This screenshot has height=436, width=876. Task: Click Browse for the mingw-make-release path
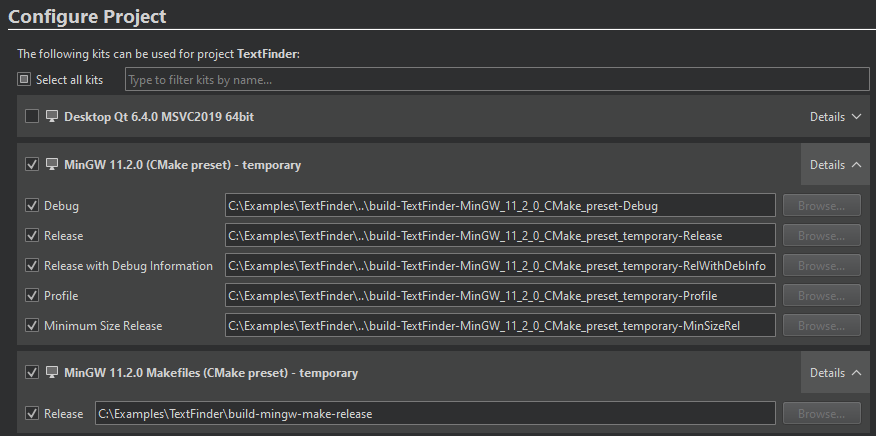tap(821, 414)
